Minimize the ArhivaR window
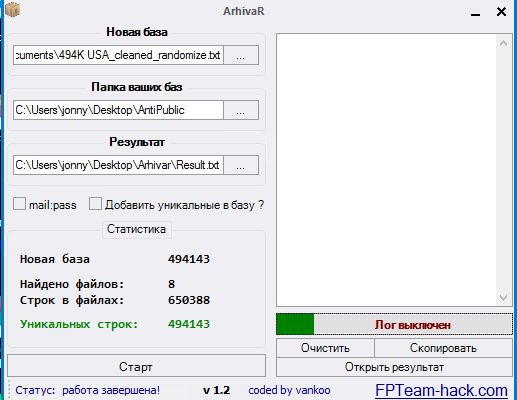517x400 pixels. pyautogui.click(x=475, y=13)
